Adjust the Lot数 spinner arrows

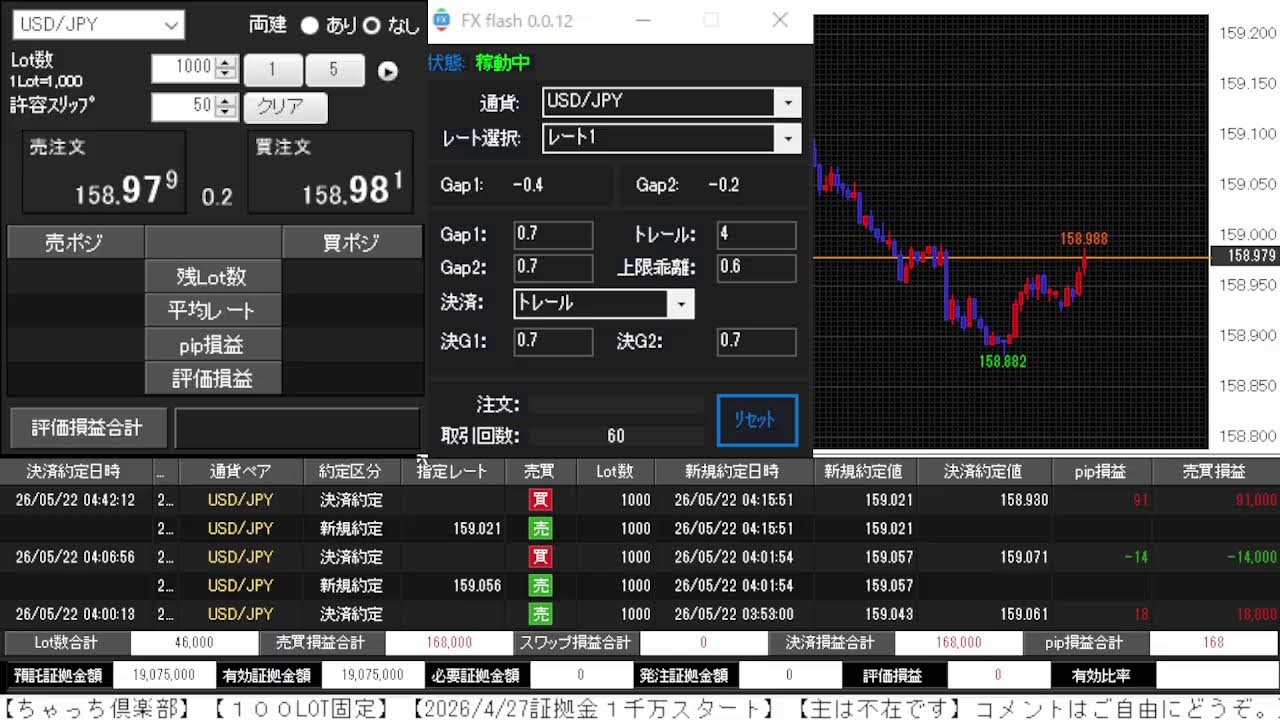point(226,68)
